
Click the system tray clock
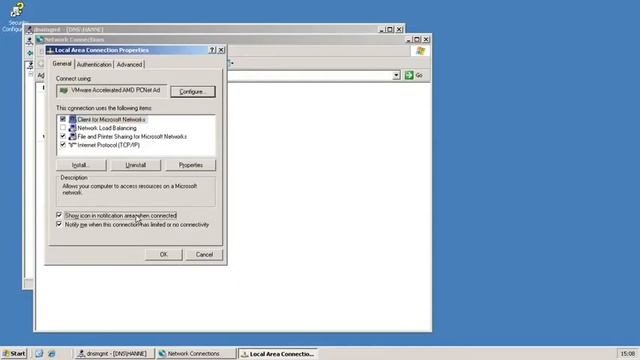pyautogui.click(x=627, y=353)
